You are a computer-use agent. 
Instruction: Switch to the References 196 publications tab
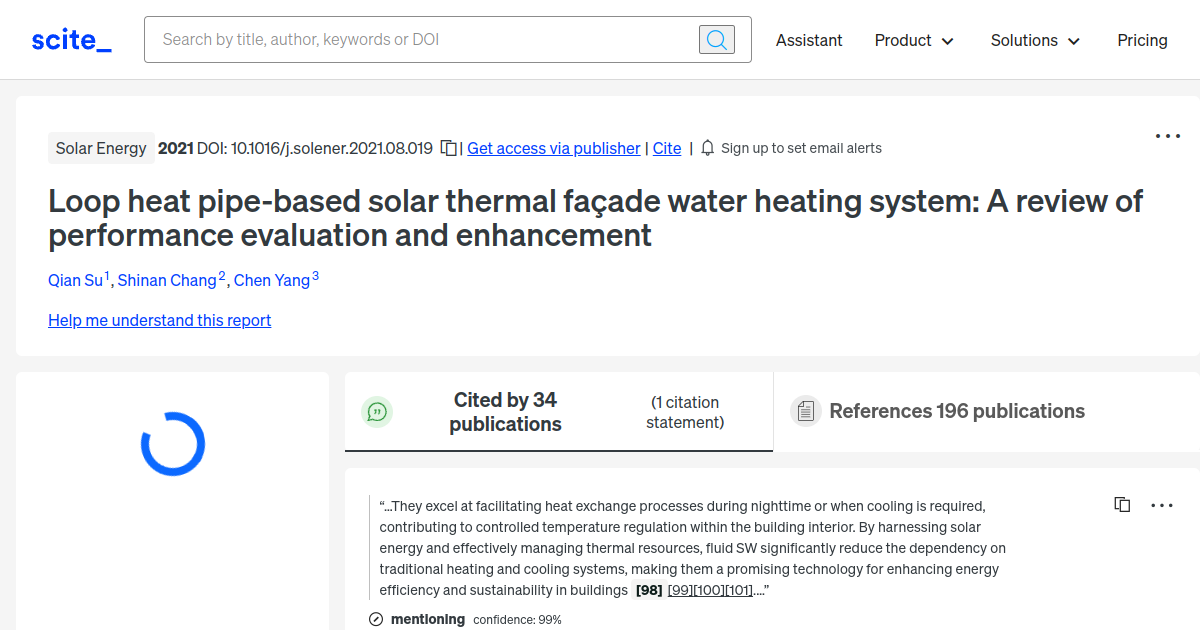pos(956,411)
